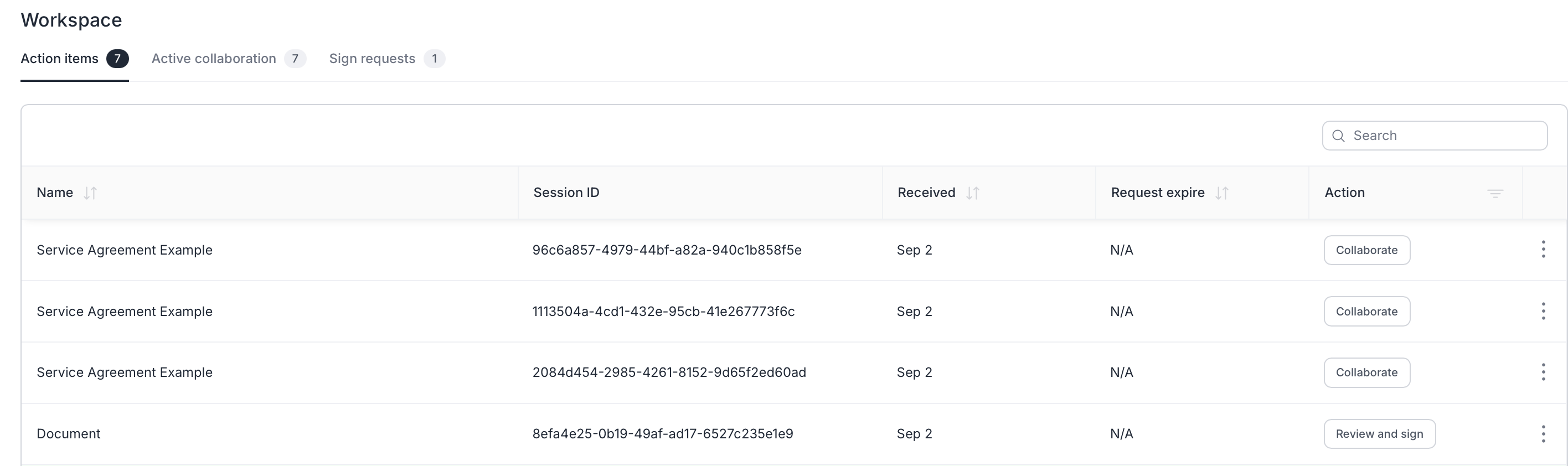Sort by the Received date column
The height and width of the screenshot is (466, 1568).
click(972, 193)
